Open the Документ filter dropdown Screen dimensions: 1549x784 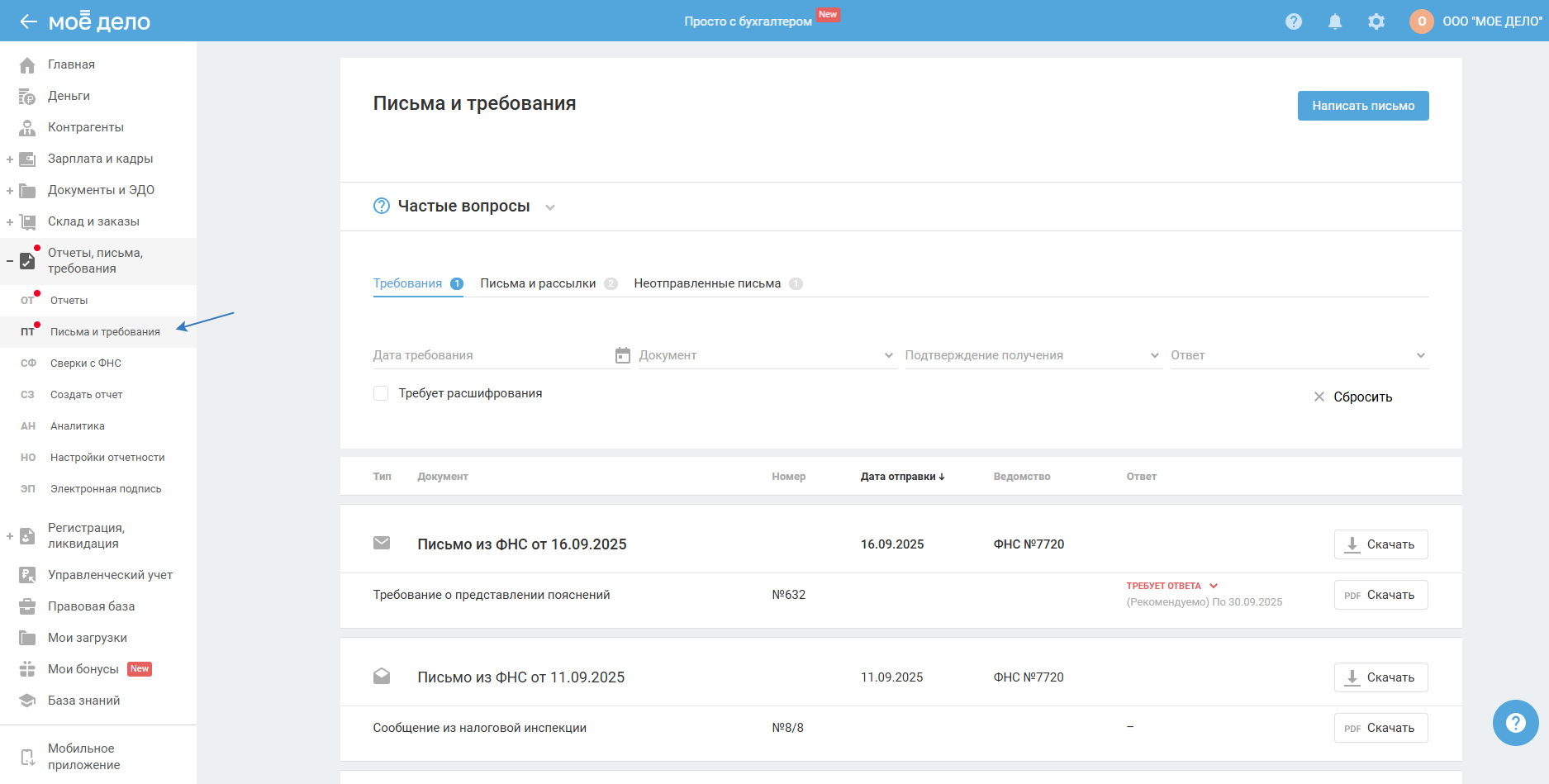tap(767, 355)
